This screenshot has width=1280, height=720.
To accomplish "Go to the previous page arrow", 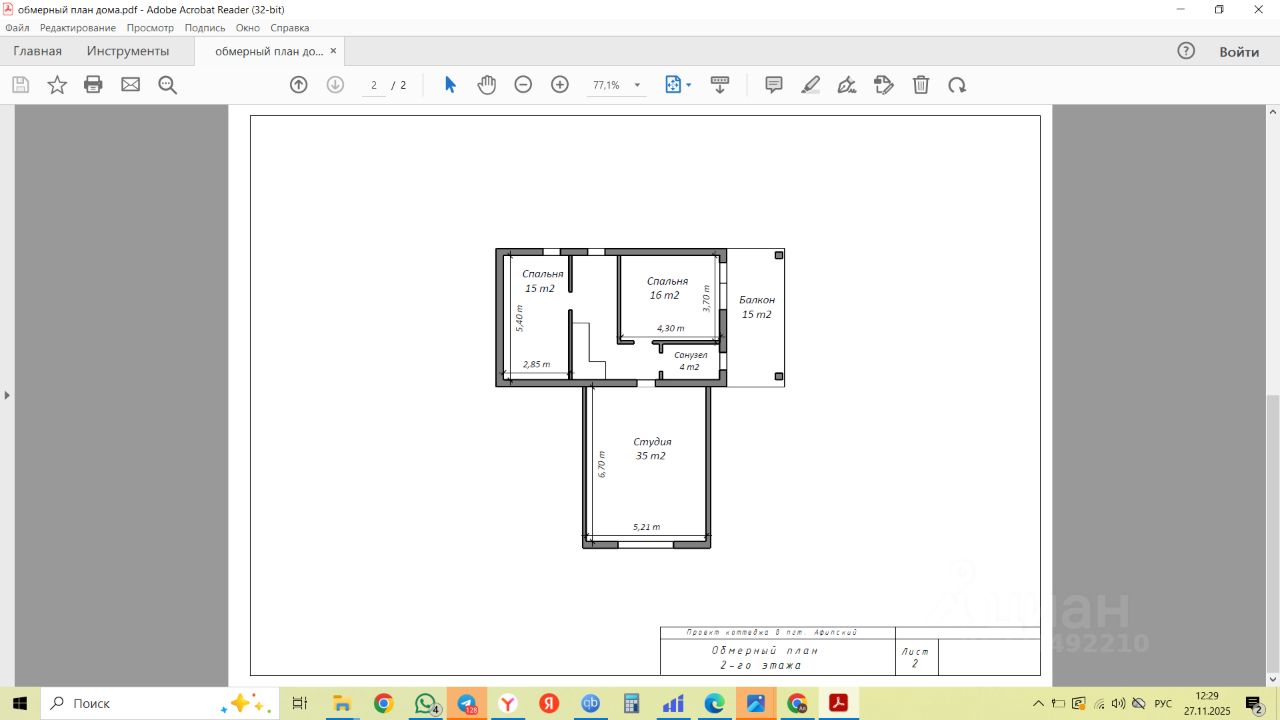I will pos(298,85).
